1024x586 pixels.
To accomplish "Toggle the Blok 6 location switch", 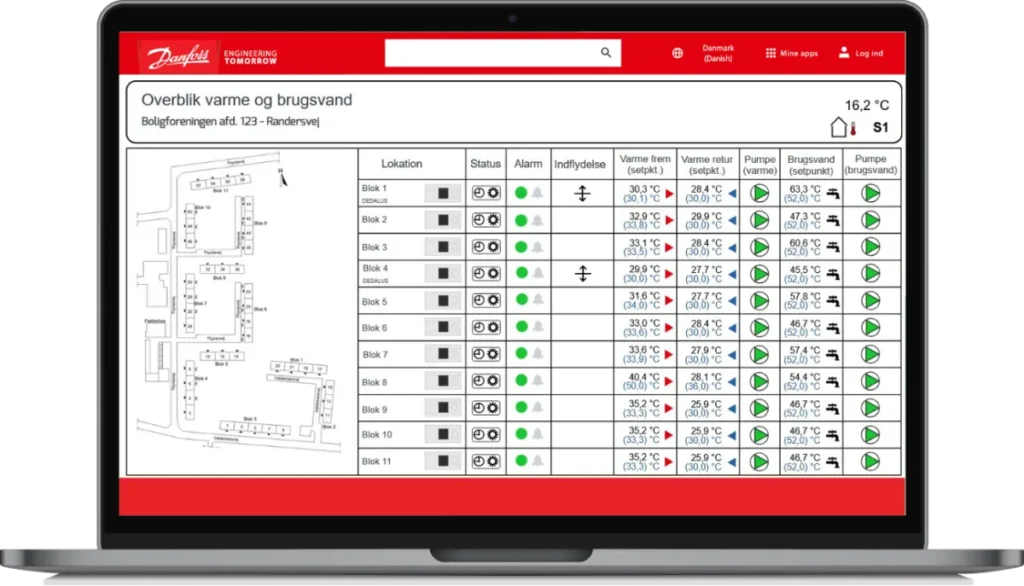I will [x=443, y=327].
